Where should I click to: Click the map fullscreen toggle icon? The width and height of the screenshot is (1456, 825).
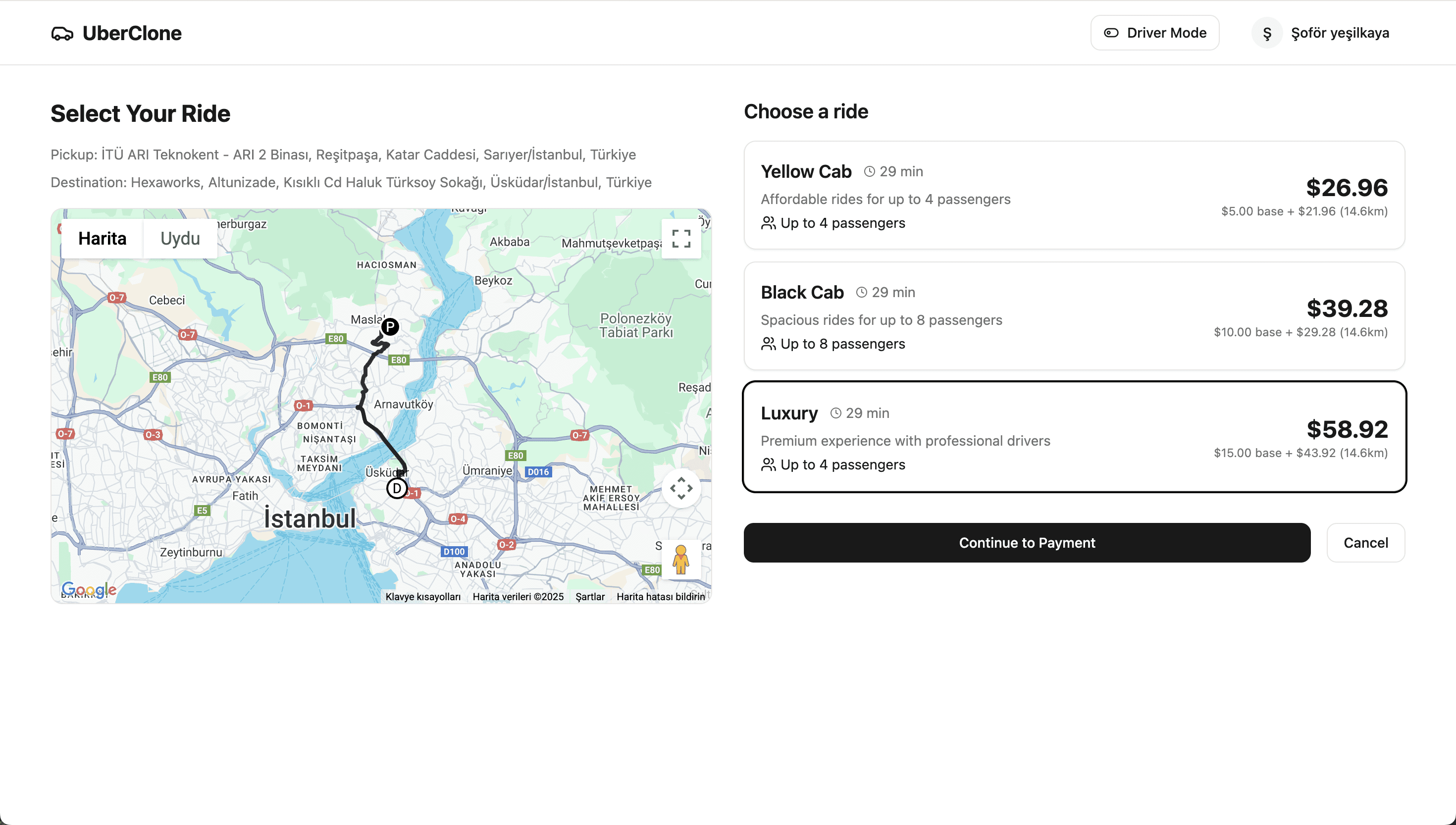point(681,239)
